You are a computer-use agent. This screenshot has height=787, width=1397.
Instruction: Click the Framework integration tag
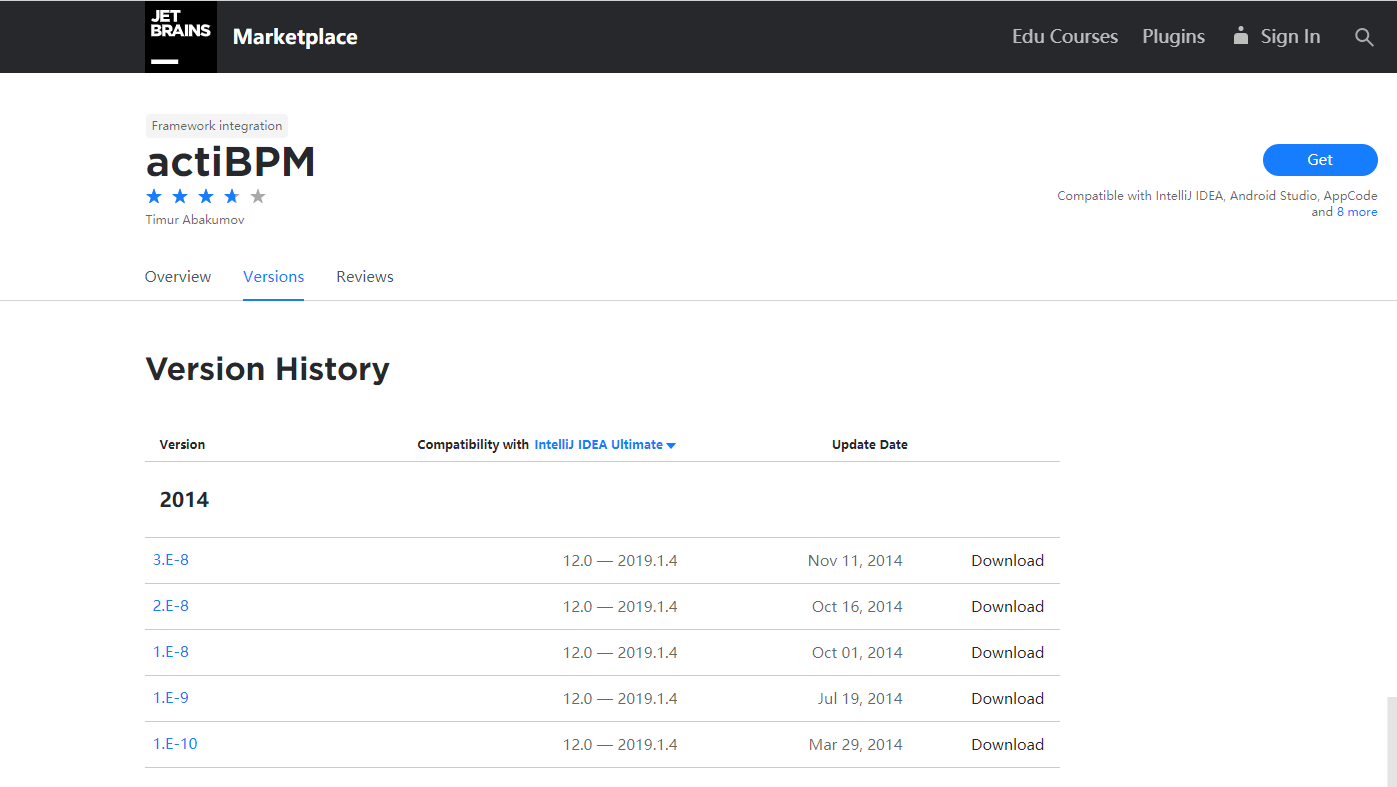point(216,125)
